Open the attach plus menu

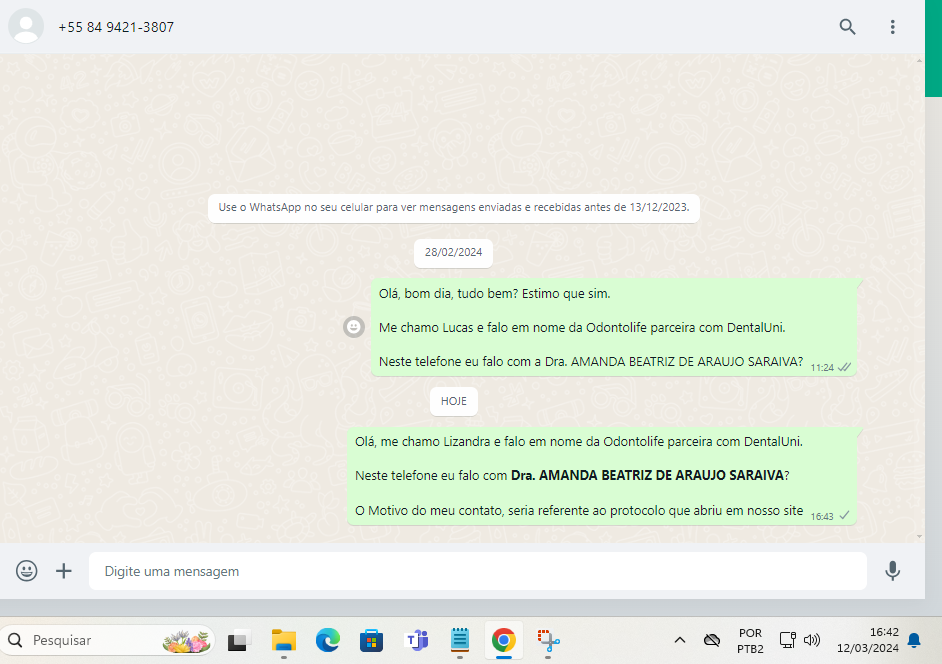[64, 571]
